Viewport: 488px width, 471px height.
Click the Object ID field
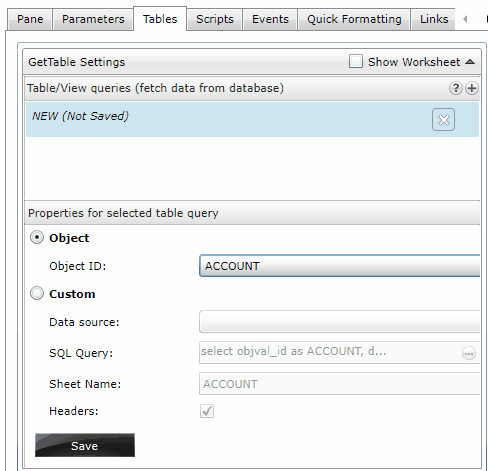[340, 266]
